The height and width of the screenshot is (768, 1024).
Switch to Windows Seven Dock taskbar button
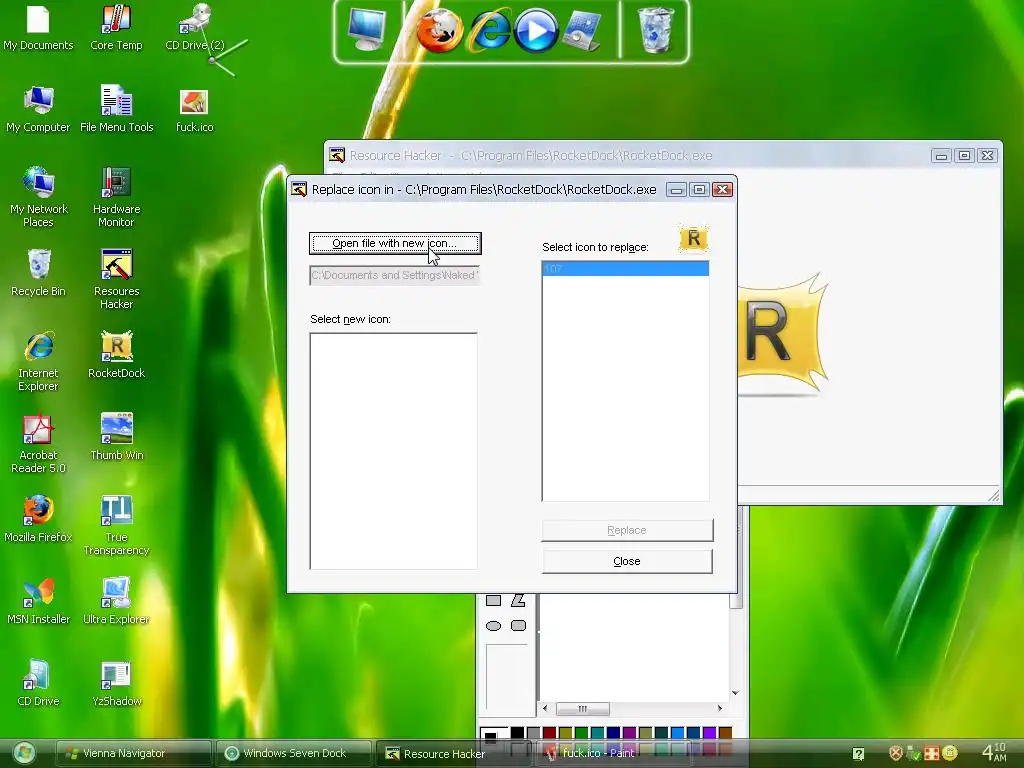point(294,754)
